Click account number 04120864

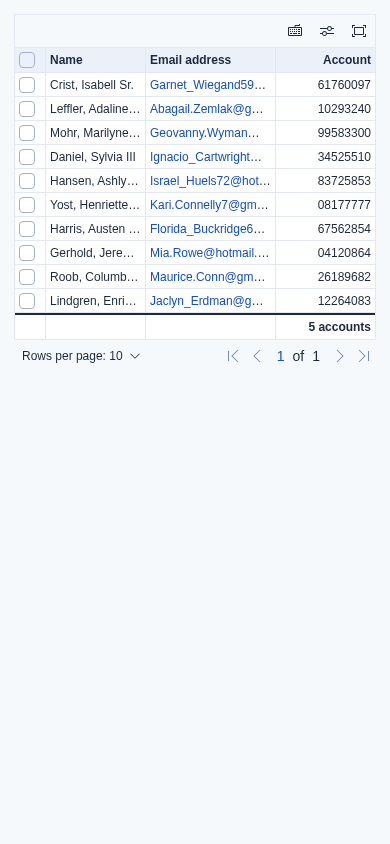coord(344,253)
